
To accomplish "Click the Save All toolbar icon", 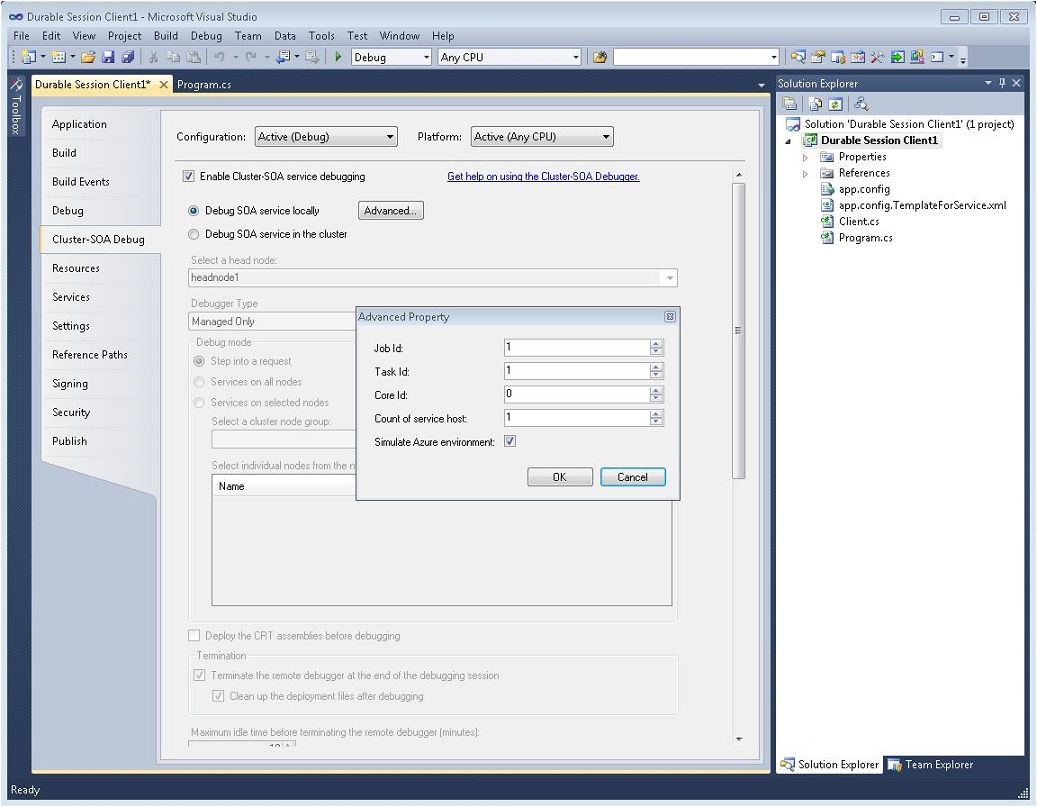I will (128, 57).
